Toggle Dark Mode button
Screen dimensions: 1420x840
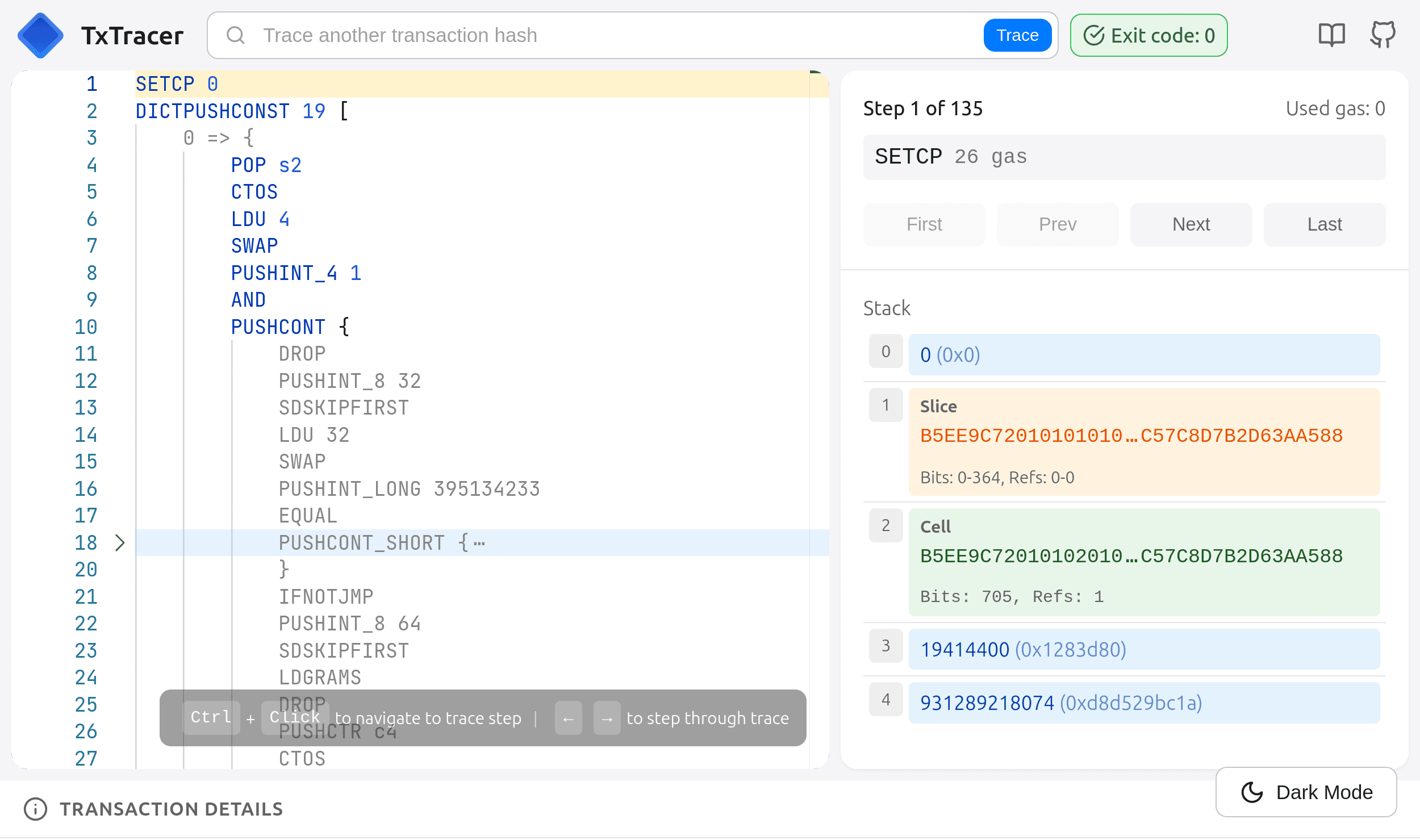(x=1306, y=792)
